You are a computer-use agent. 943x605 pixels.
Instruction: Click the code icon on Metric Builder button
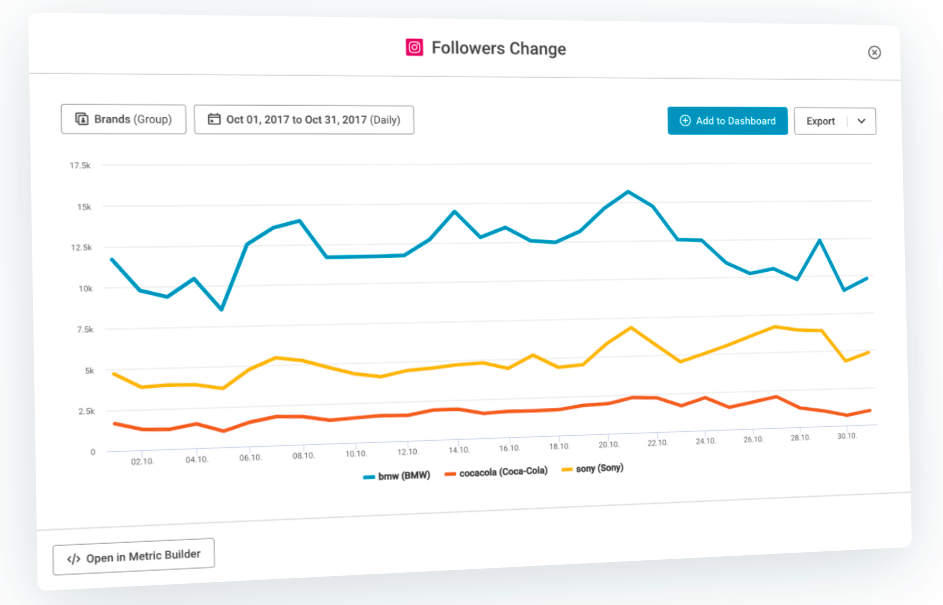(x=73, y=558)
